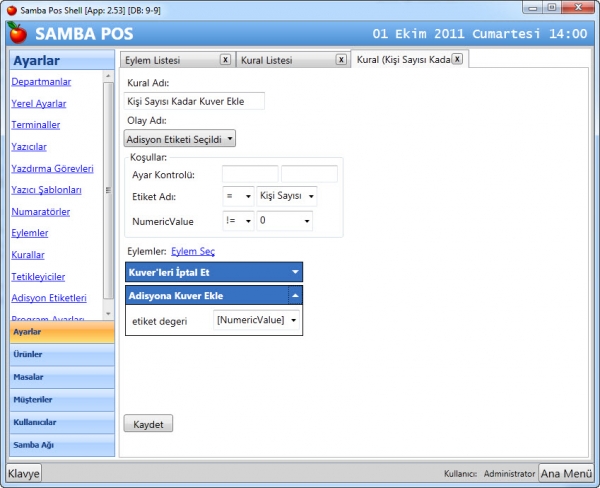Open the Kişi Sayısı value dropdown
600x488 pixels.
(x=287, y=196)
